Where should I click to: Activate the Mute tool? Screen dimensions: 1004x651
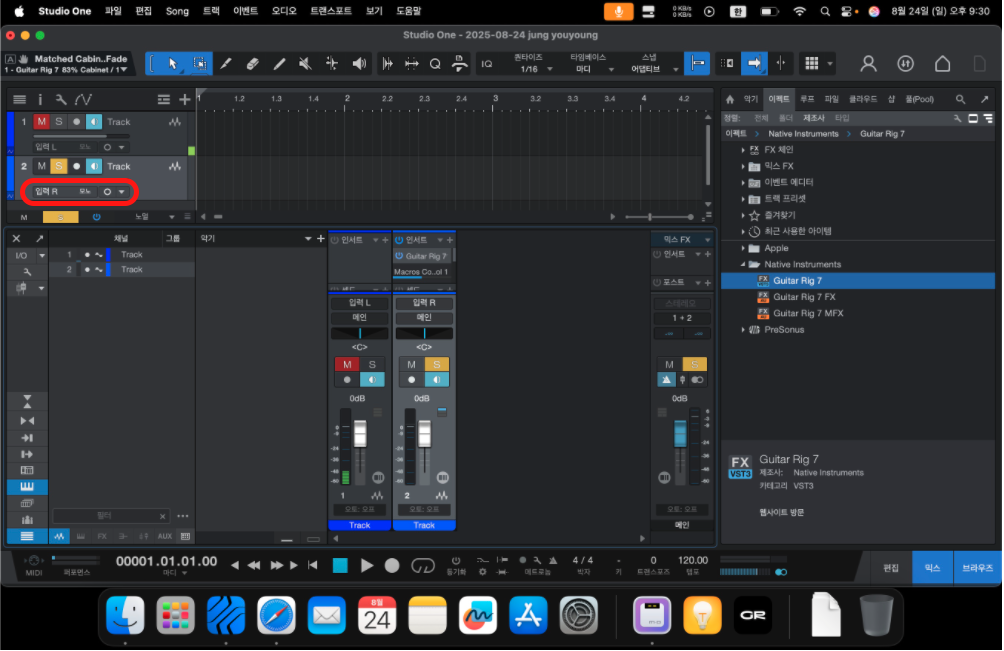click(x=305, y=63)
